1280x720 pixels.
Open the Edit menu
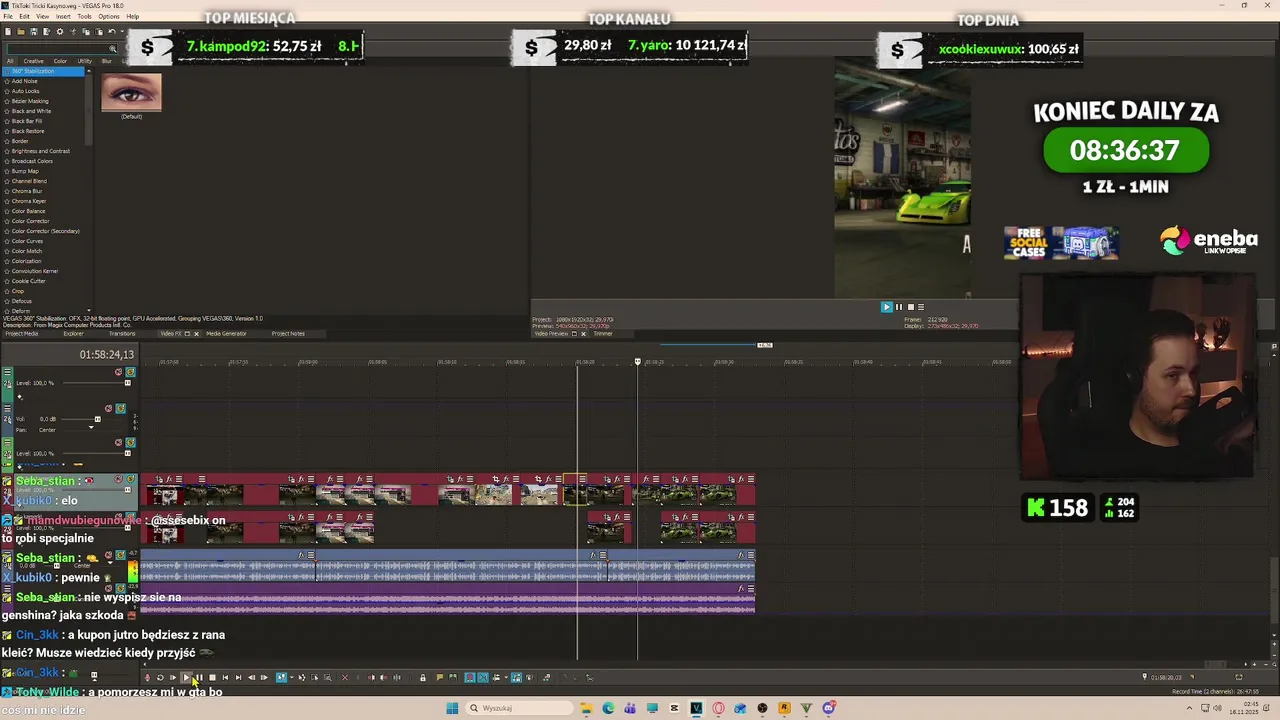pos(24,16)
